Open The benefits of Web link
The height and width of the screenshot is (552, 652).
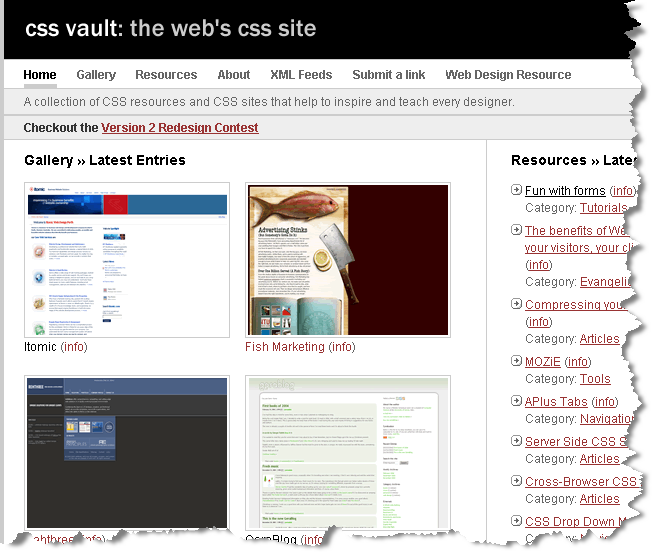pyautogui.click(x=576, y=231)
